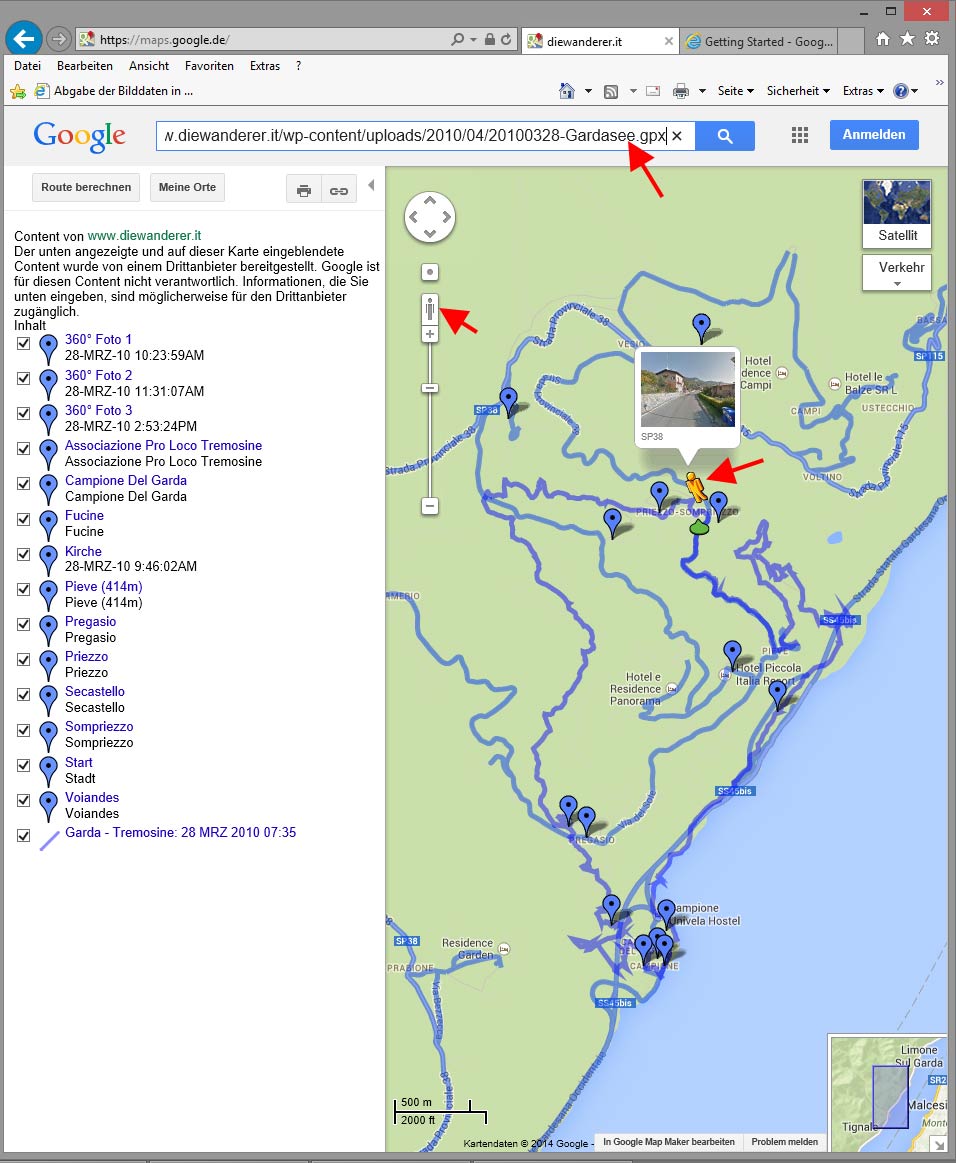
Task: Uncheck the Kirche map marker
Action: click(23, 554)
